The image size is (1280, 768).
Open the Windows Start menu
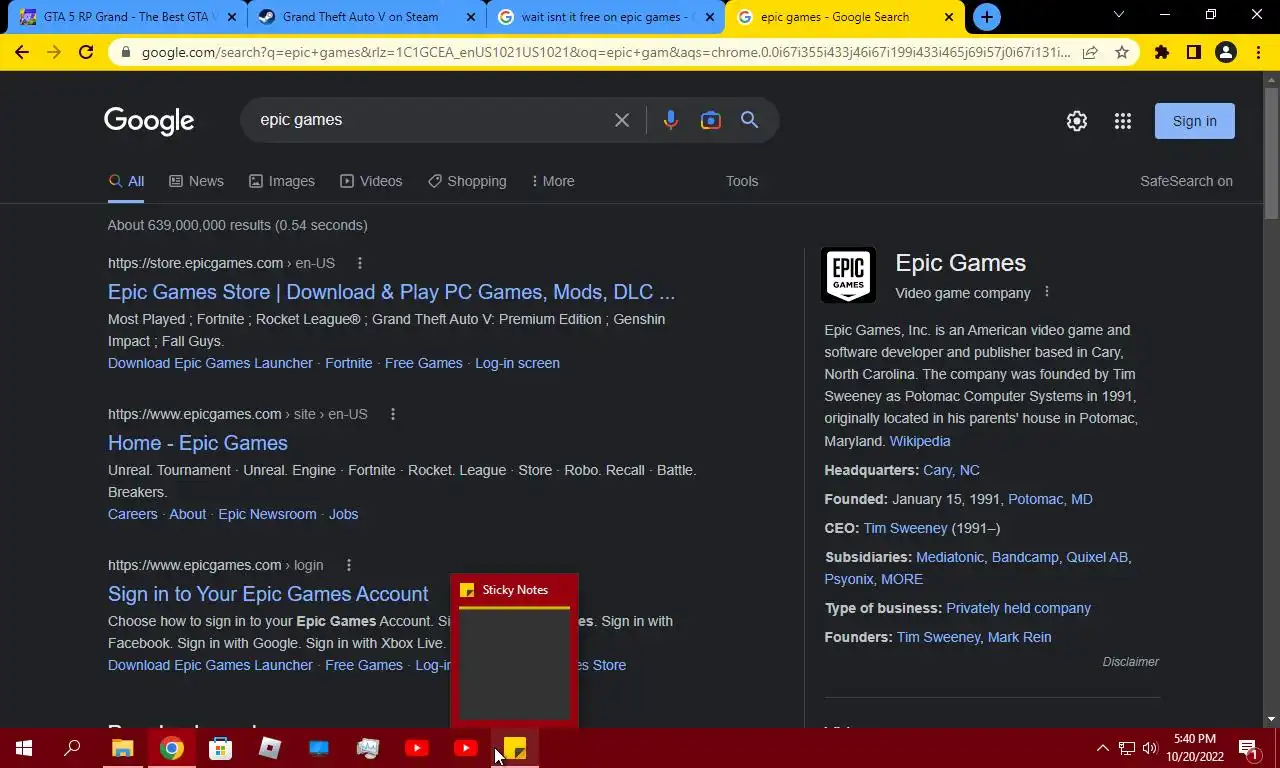click(x=24, y=748)
